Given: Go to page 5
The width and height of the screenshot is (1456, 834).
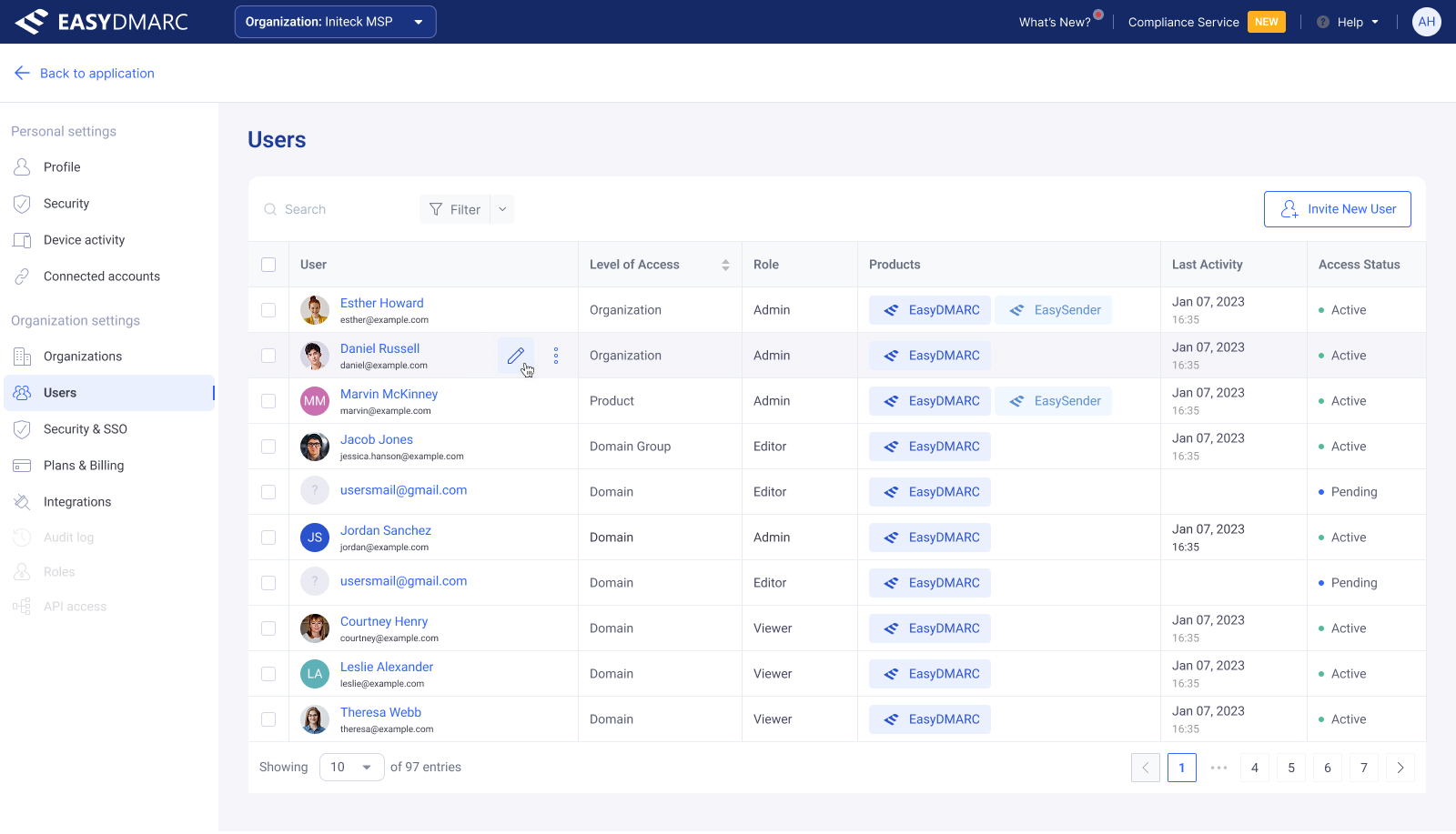Looking at the screenshot, I should point(1291,768).
